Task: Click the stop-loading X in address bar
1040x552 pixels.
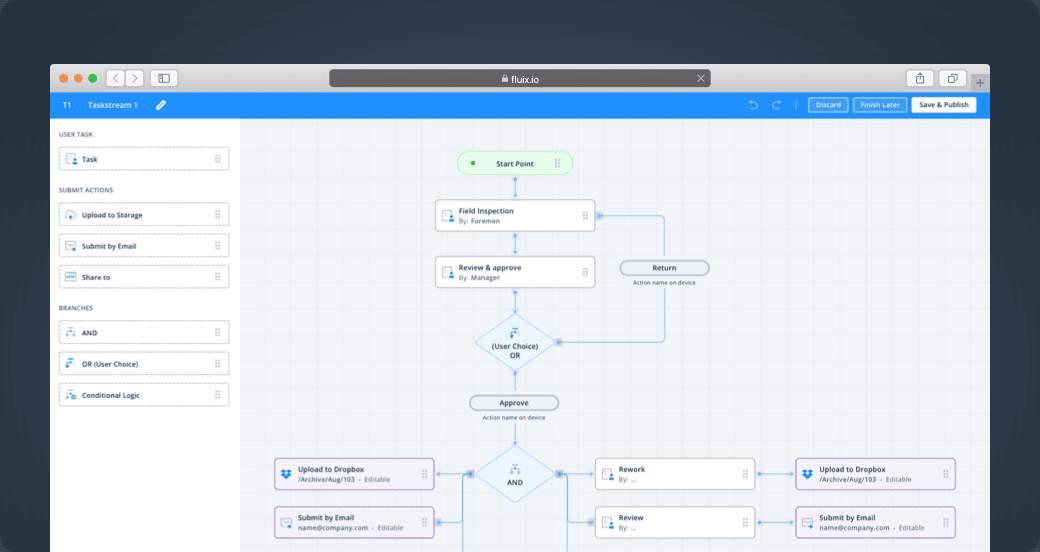Action: click(x=701, y=78)
